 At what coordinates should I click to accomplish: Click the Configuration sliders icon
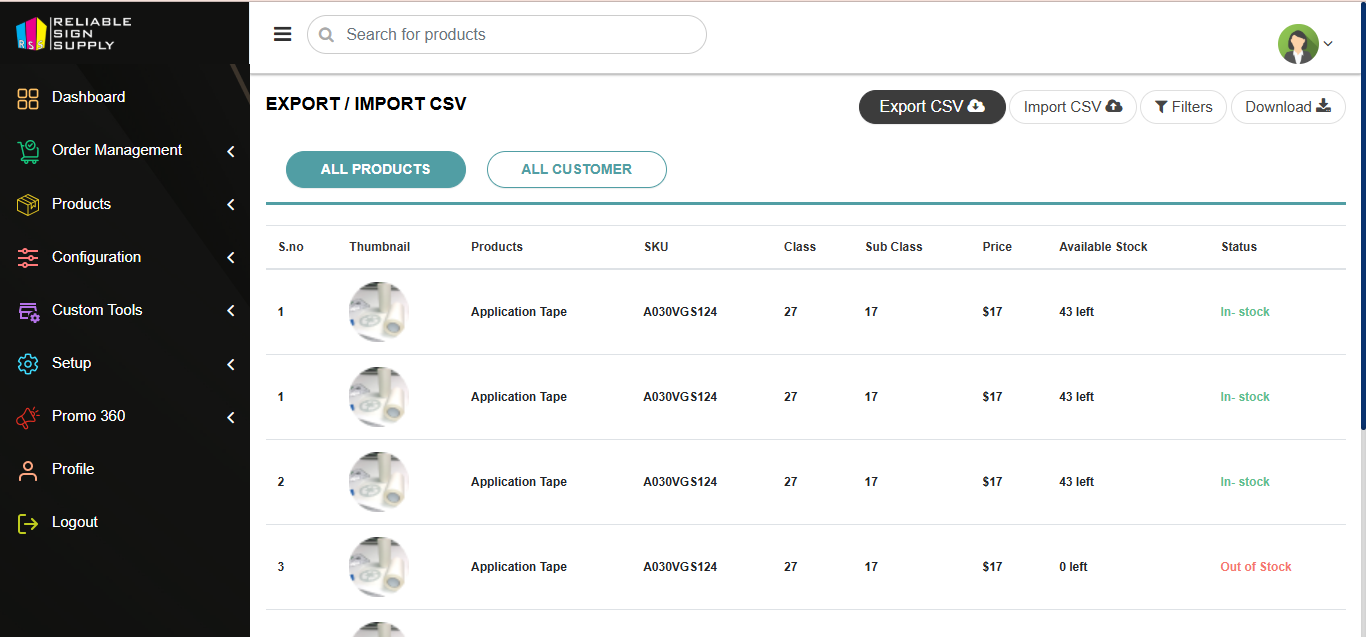tap(28, 257)
